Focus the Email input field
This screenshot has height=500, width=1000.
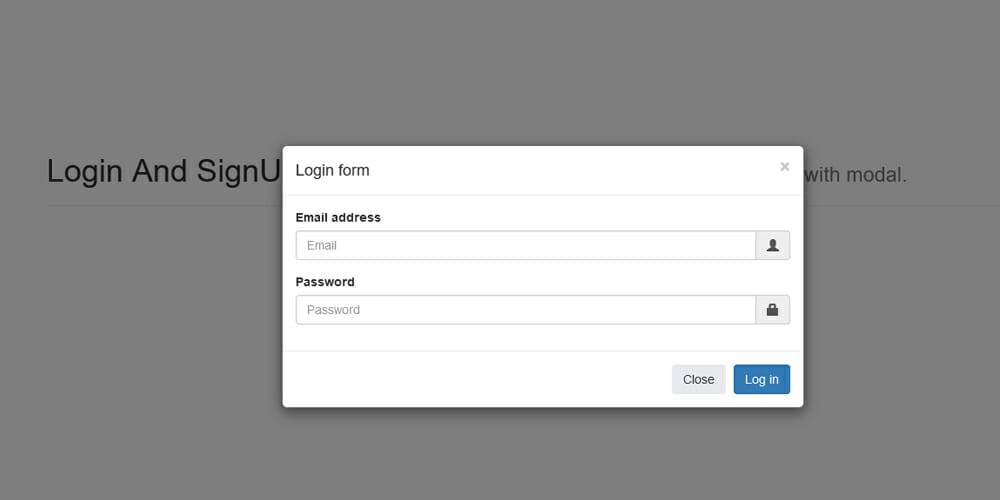click(x=525, y=245)
